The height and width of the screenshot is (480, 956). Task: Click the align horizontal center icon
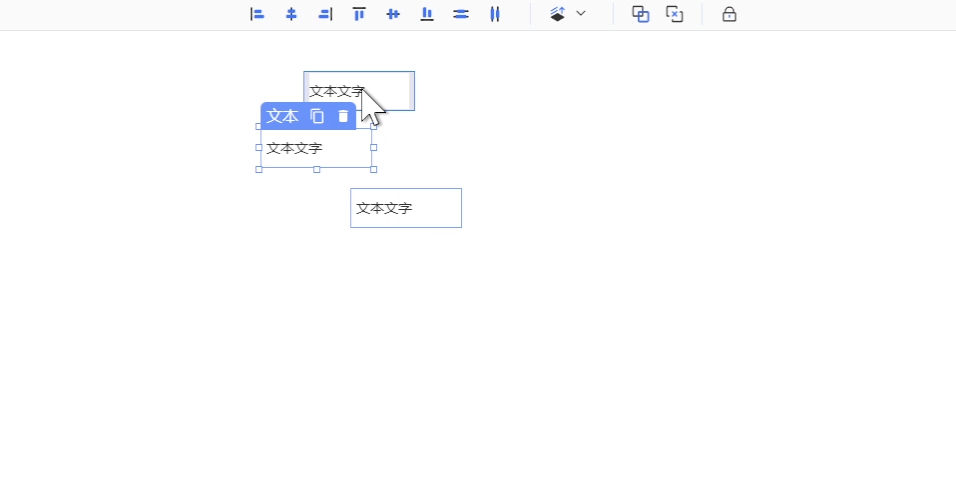(x=291, y=14)
